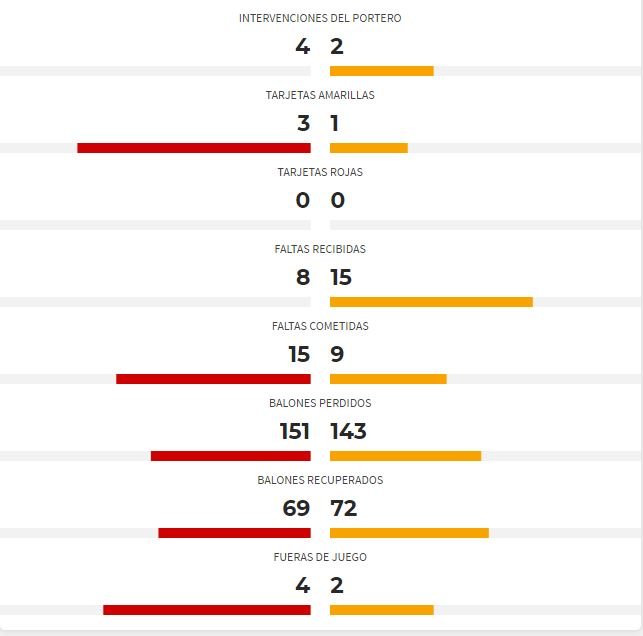Click the number 15 under Faltas Recibidas
Image resolution: width=643 pixels, height=636 pixels.
[x=341, y=277]
